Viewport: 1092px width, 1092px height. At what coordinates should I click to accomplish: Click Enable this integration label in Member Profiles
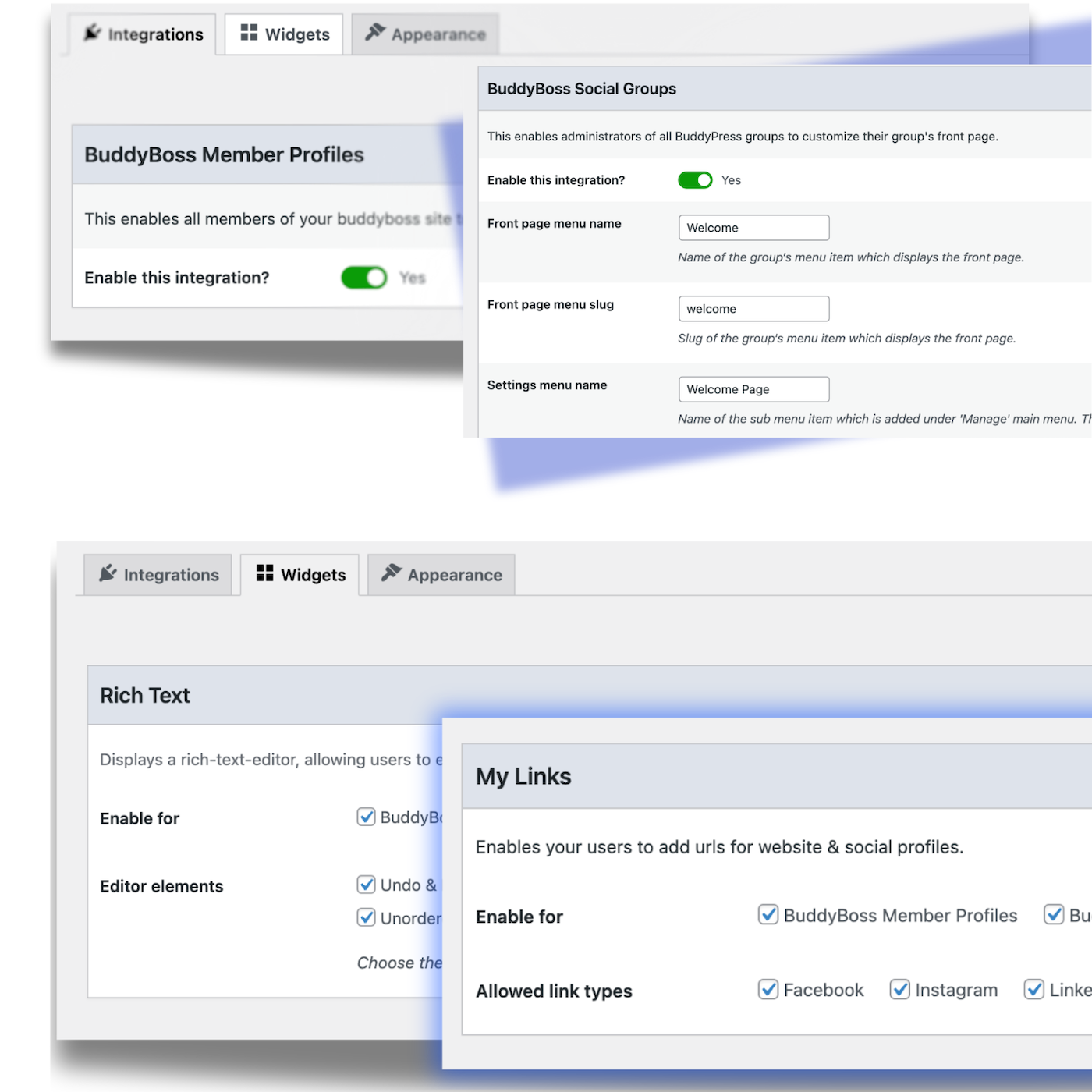pyautogui.click(x=177, y=278)
